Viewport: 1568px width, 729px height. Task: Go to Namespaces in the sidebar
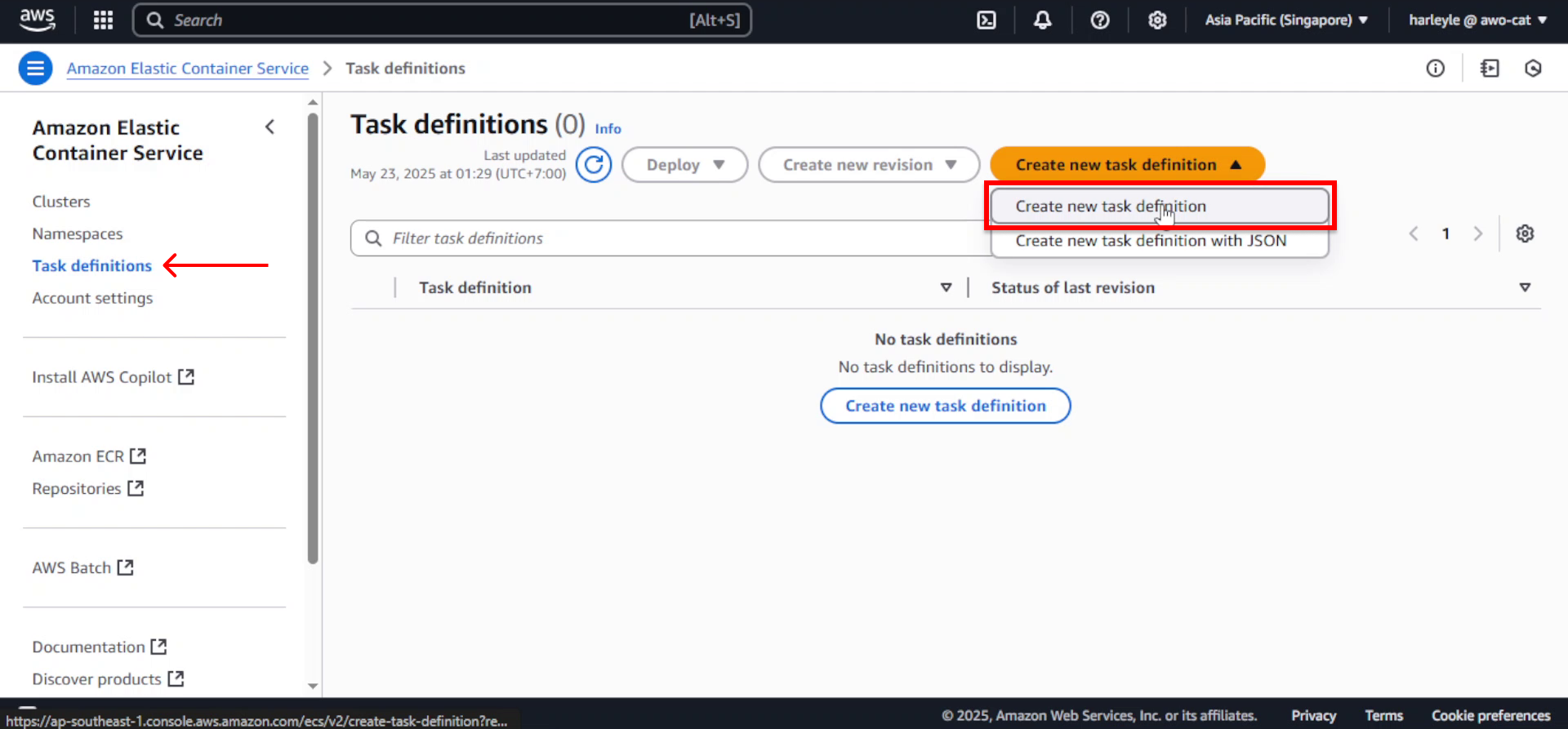(x=78, y=233)
